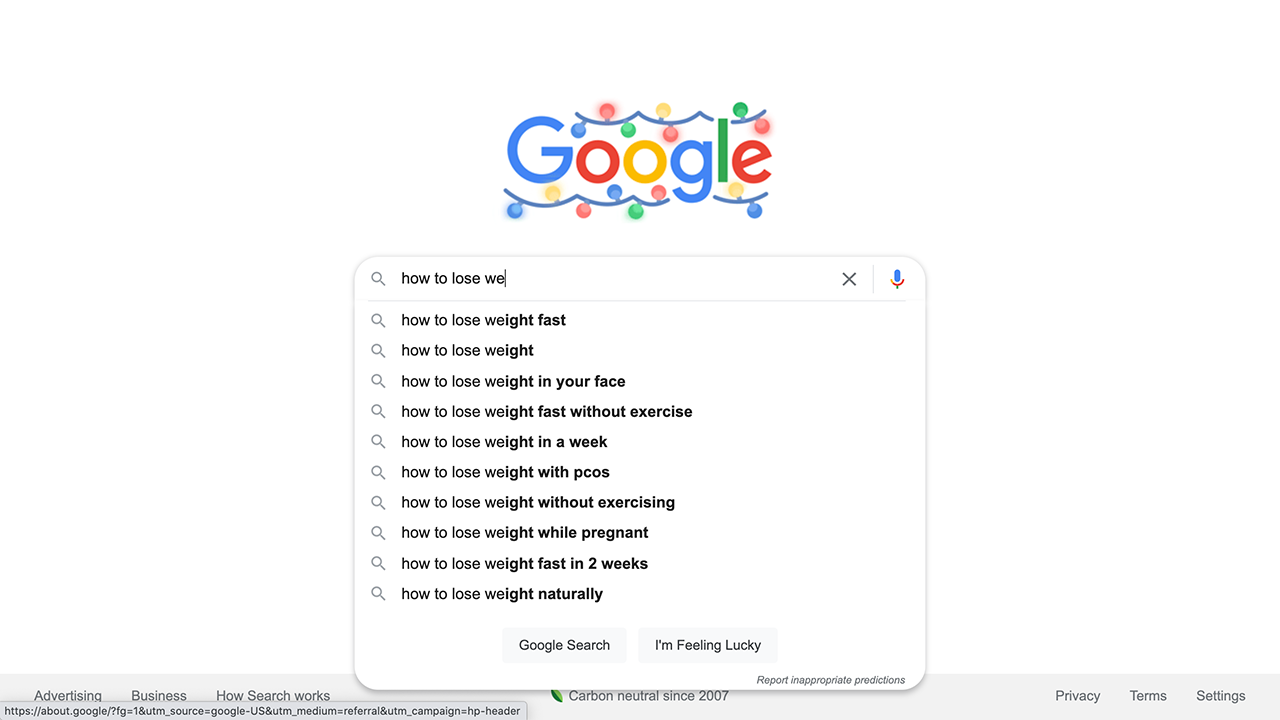
Task: Click the green leaf Carbon neutral icon
Action: pyautogui.click(x=557, y=694)
